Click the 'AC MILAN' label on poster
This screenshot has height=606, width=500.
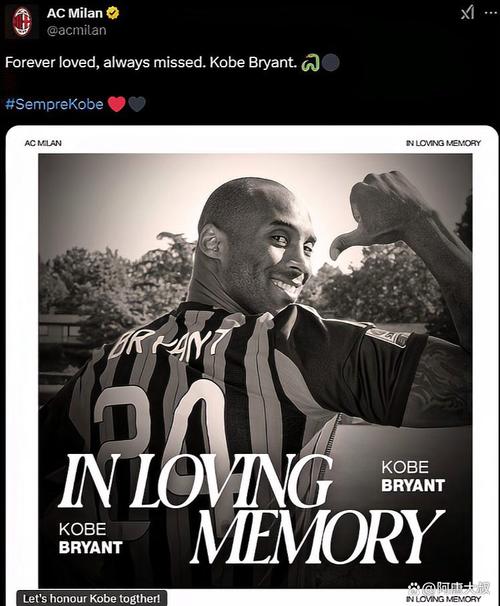[x=43, y=143]
